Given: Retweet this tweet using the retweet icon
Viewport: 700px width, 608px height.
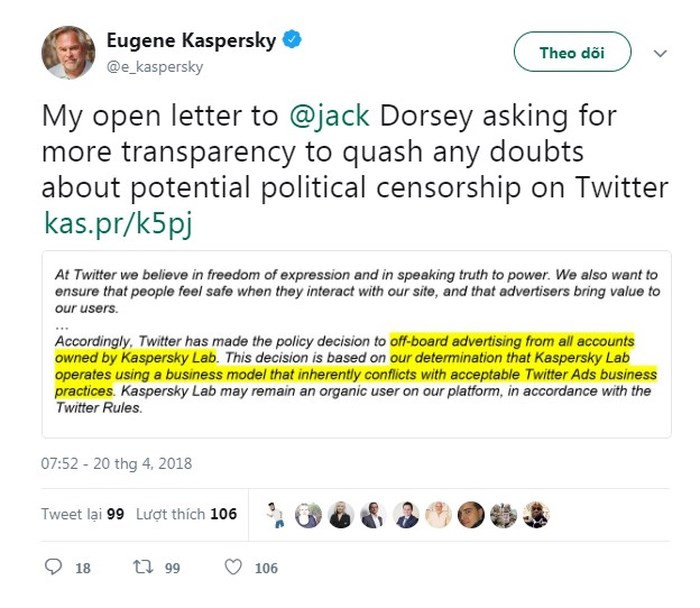Looking at the screenshot, I should [142, 568].
